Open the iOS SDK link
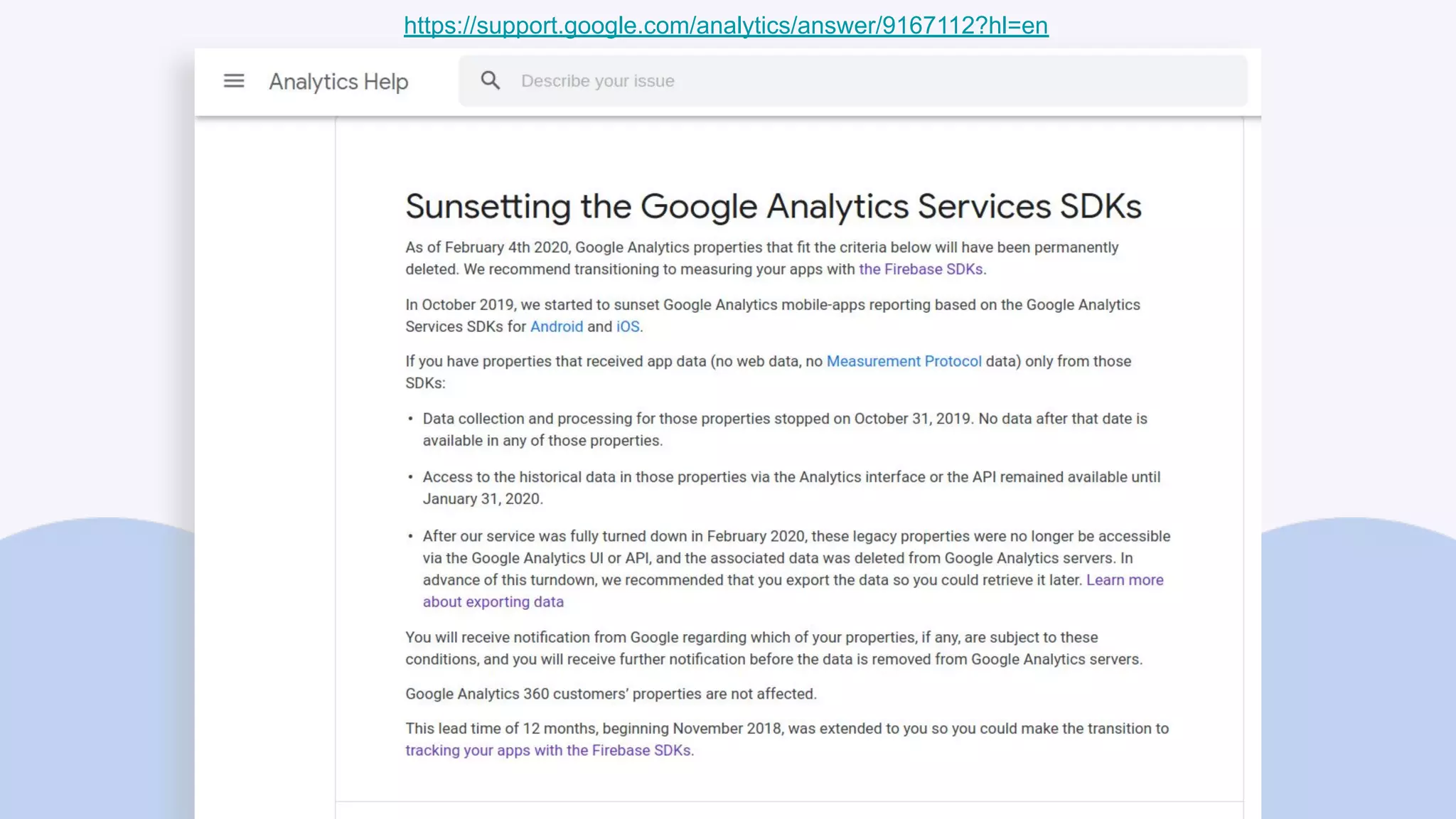The width and height of the screenshot is (1456, 819). [x=628, y=326]
